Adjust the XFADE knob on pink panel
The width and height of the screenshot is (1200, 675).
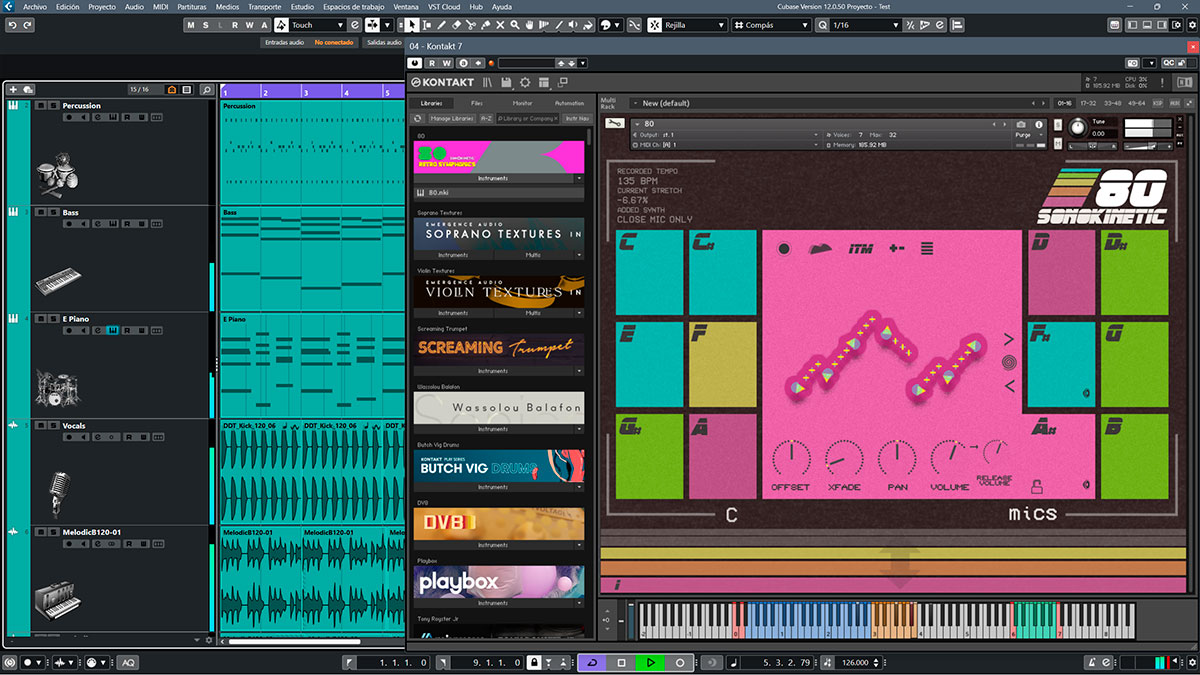844,458
